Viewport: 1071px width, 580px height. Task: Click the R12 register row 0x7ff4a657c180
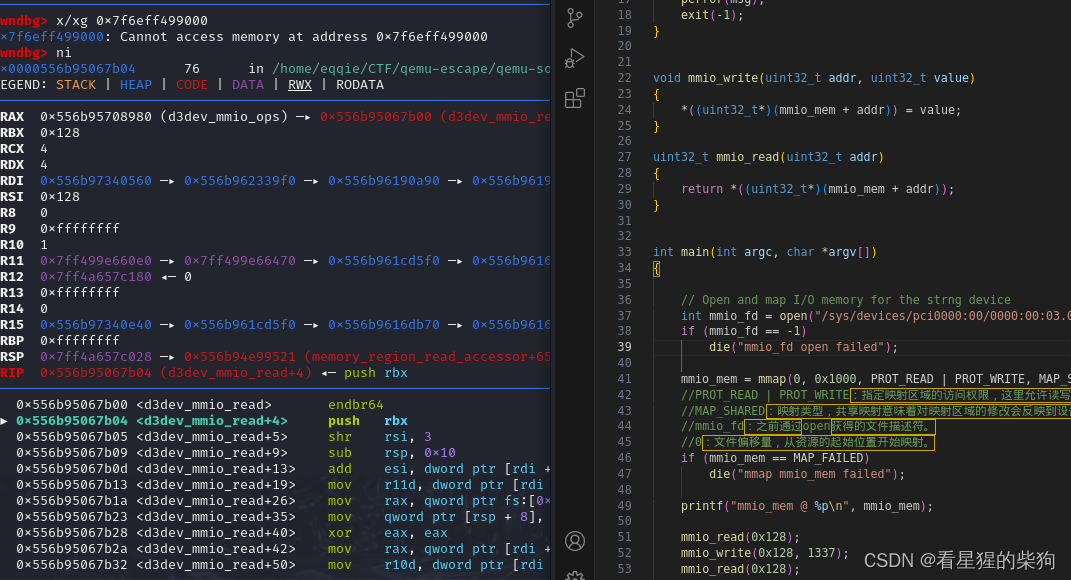96,277
